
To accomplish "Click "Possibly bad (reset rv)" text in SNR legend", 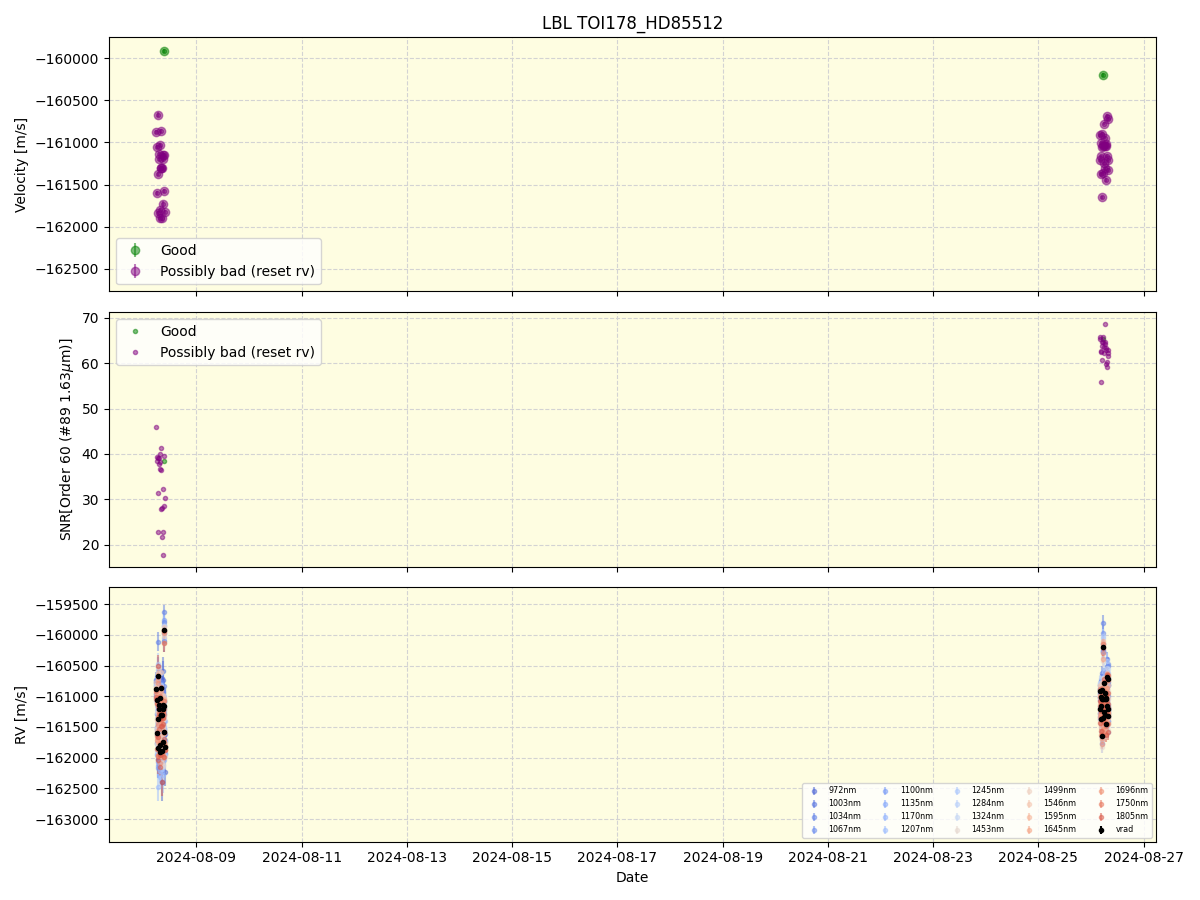I will coord(237,352).
